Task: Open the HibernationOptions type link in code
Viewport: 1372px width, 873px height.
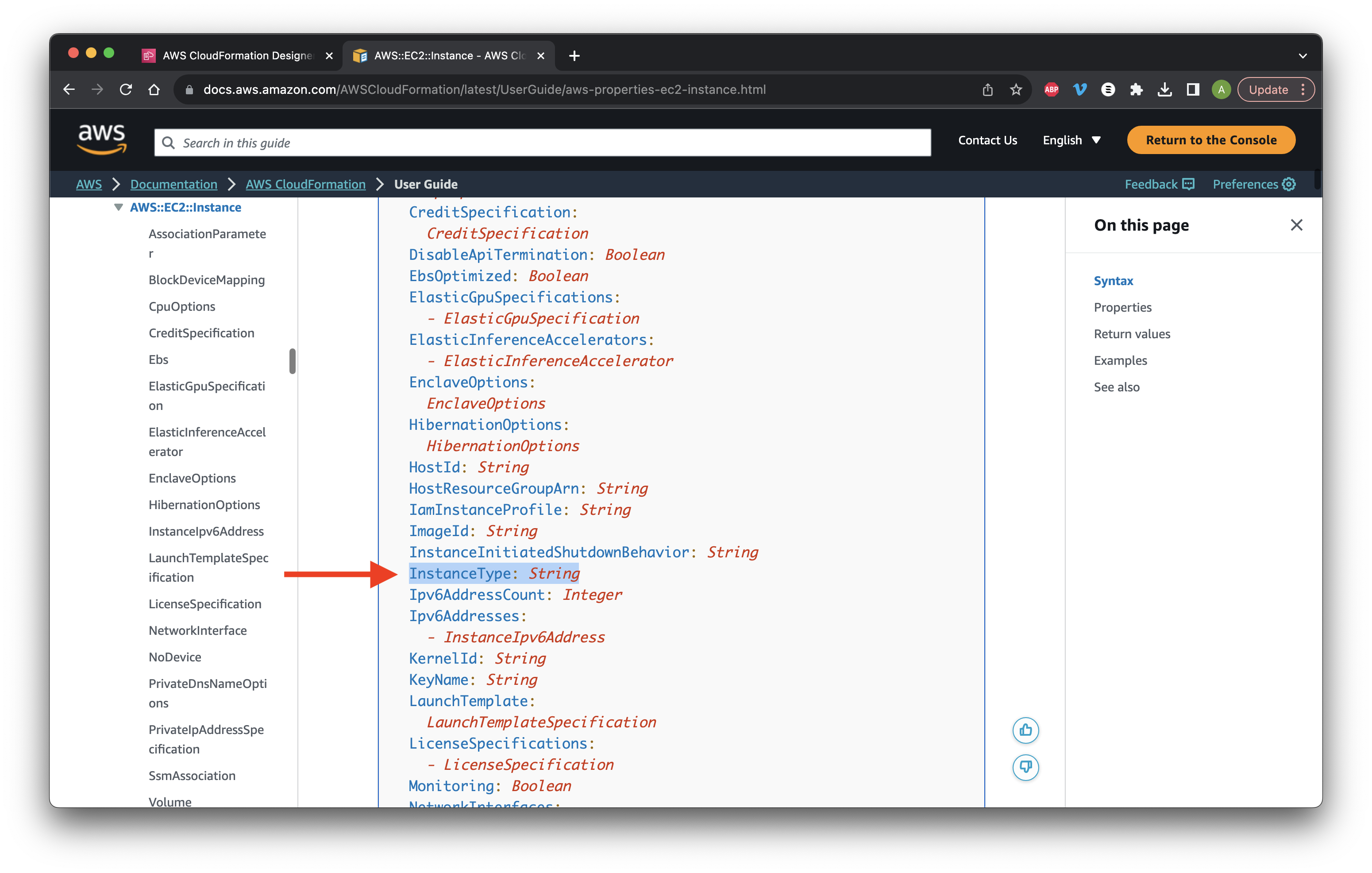Action: pos(502,446)
